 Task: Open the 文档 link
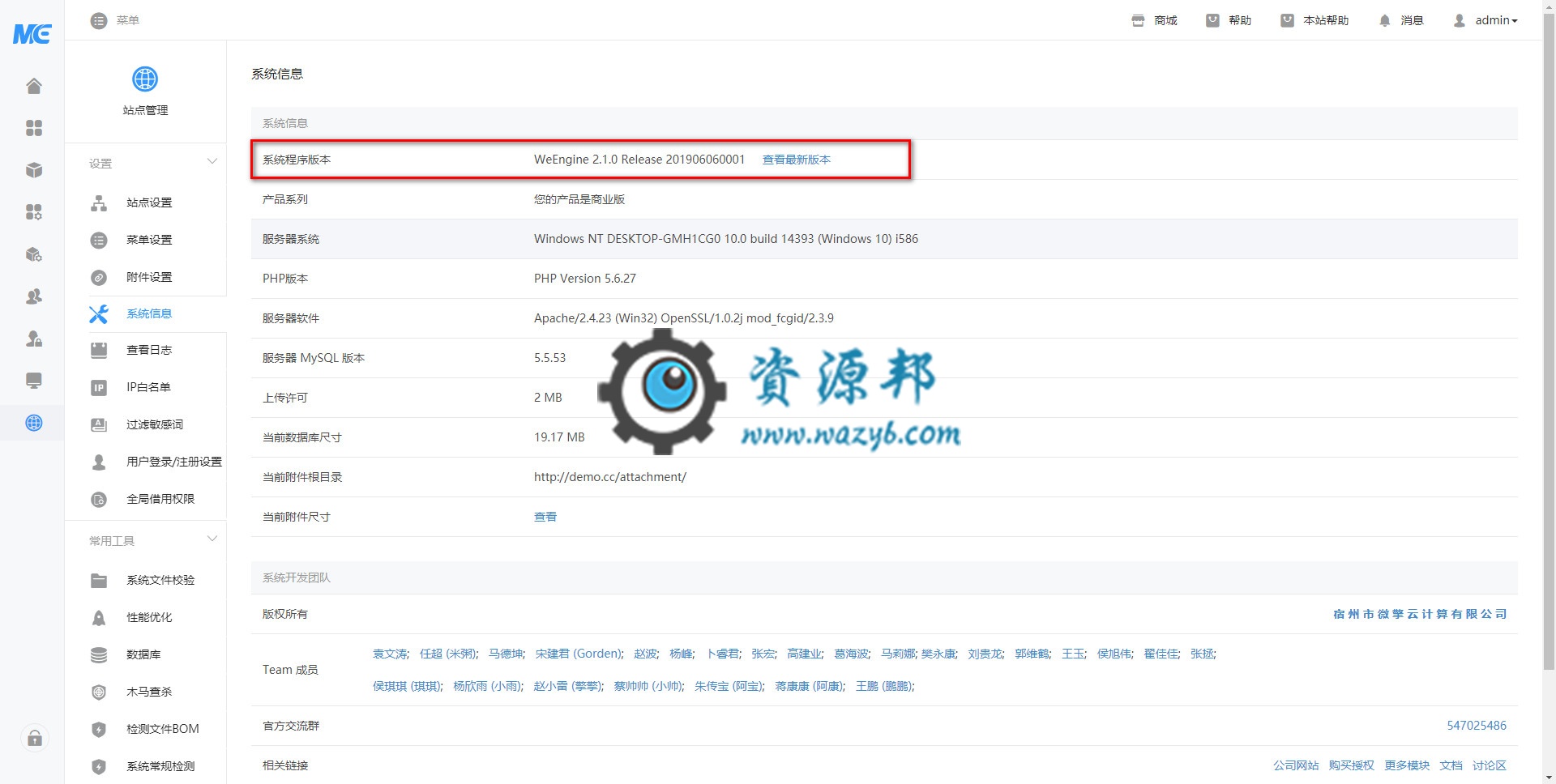1451,765
